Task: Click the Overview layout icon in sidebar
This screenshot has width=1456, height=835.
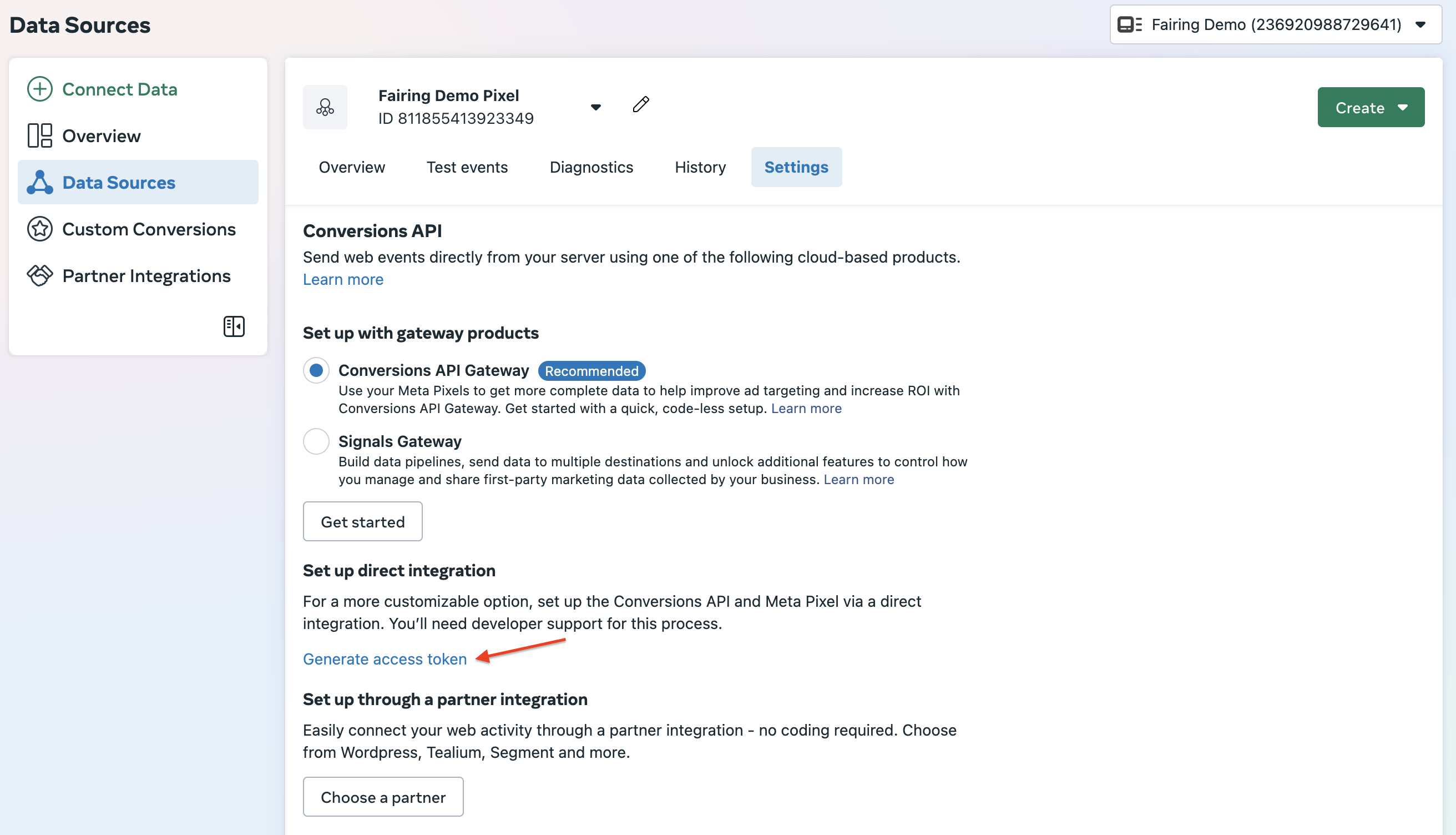Action: click(x=39, y=136)
